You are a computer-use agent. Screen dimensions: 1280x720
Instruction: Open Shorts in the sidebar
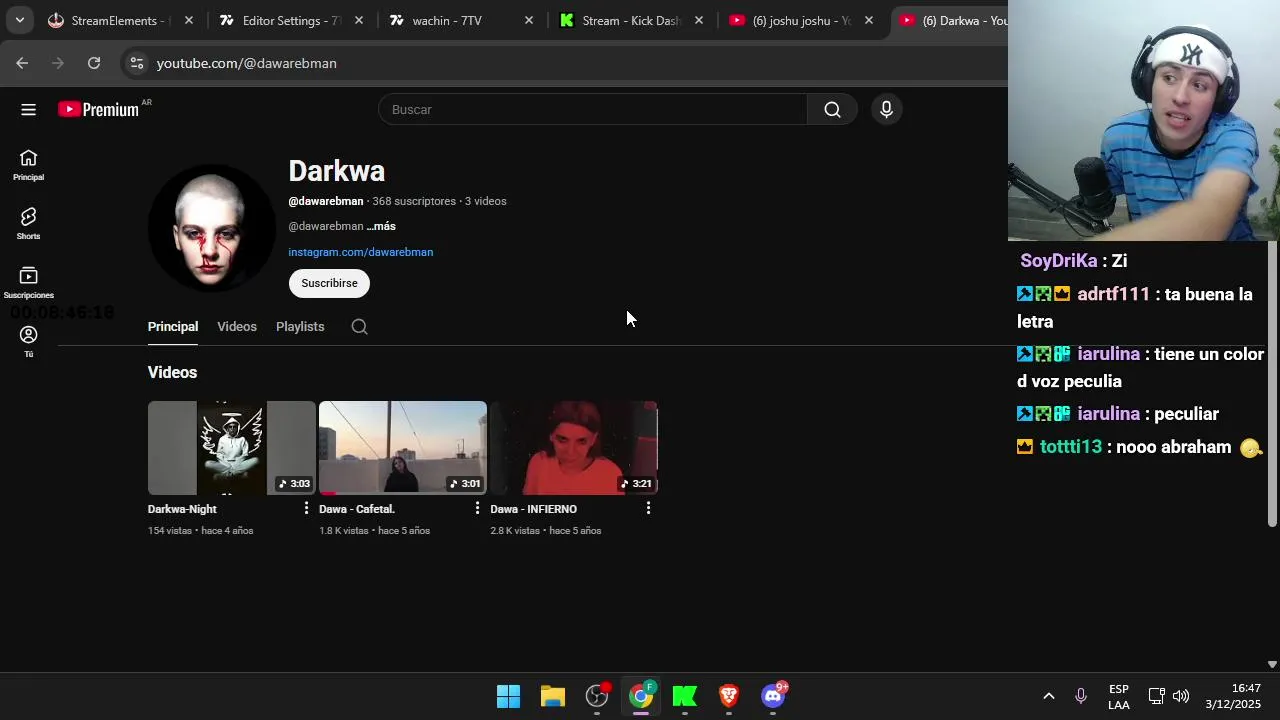pos(28,224)
